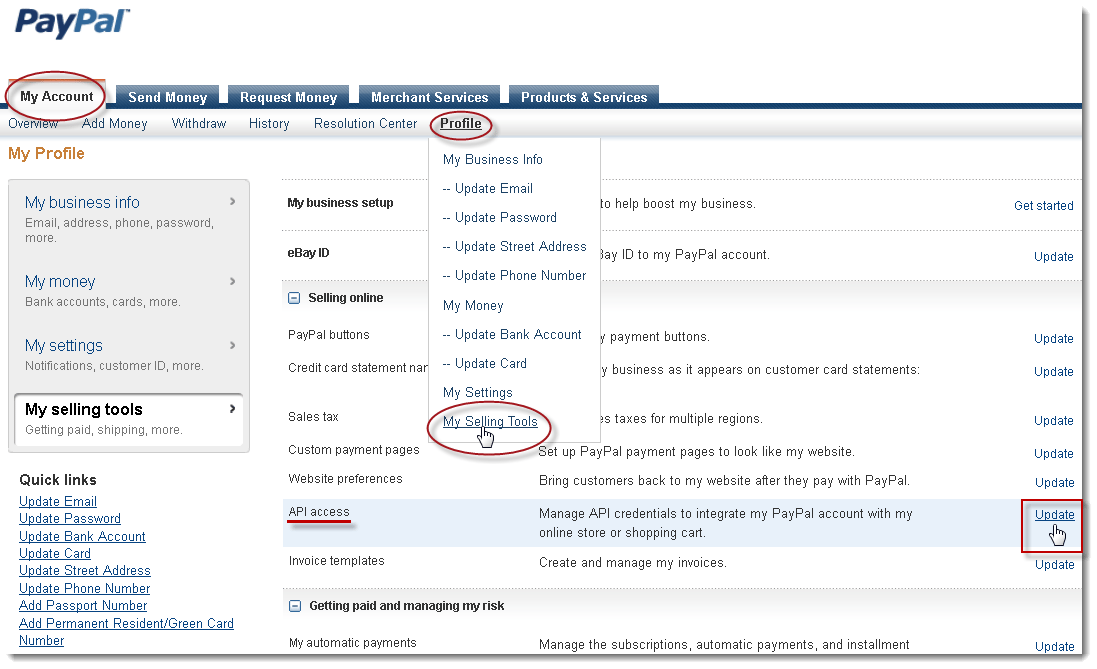Switch to Merchant Services tab

click(x=429, y=97)
